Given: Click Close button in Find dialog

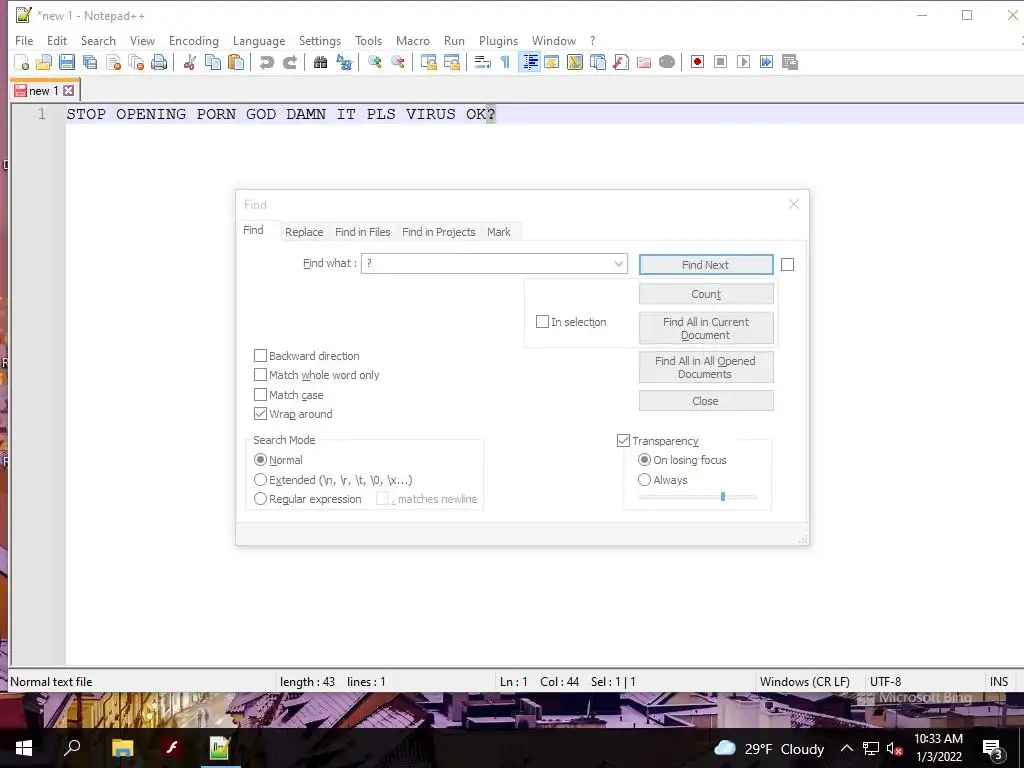Looking at the screenshot, I should click(x=706, y=401).
